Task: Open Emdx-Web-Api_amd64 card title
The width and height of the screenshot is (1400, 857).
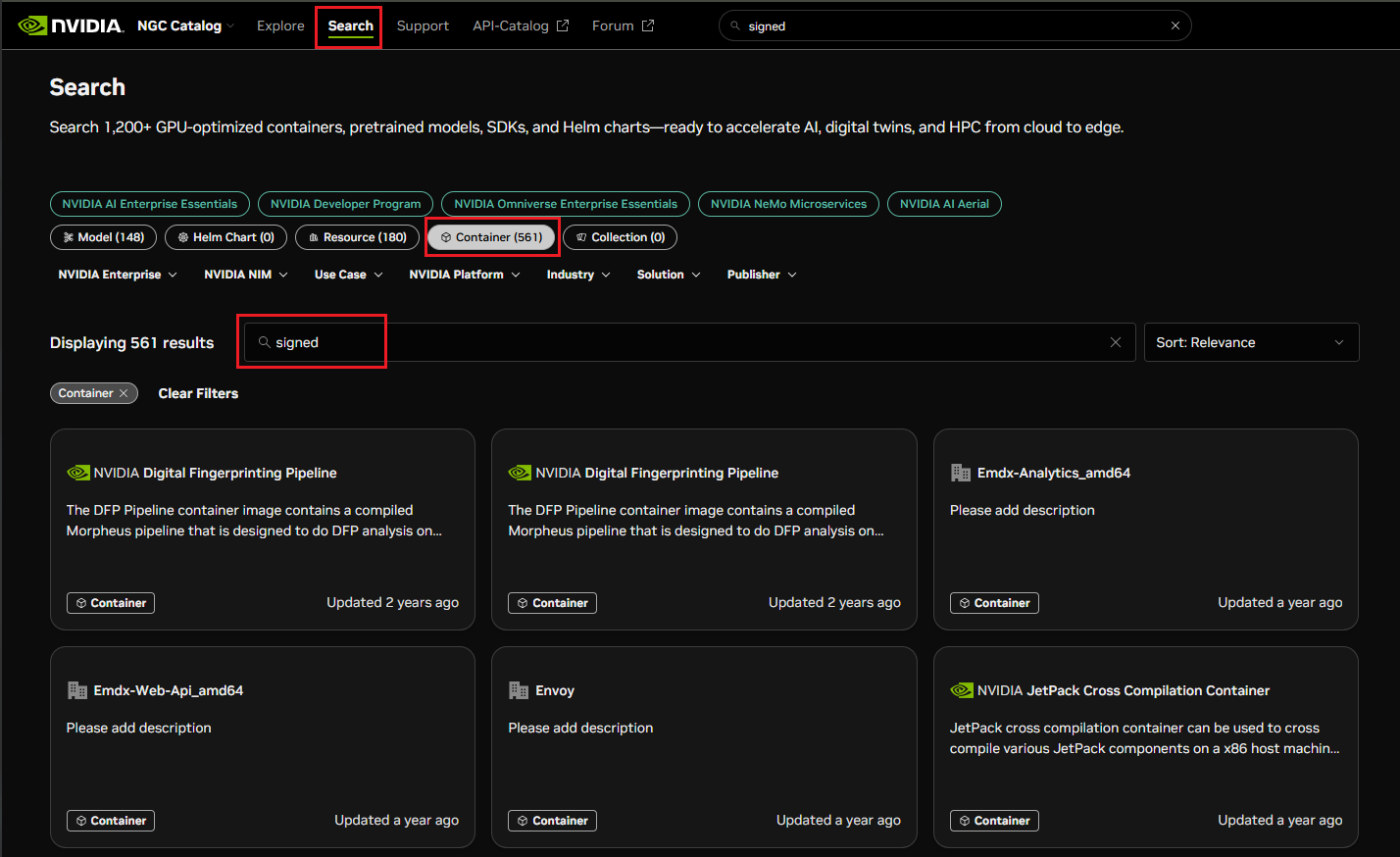Action: (x=169, y=690)
